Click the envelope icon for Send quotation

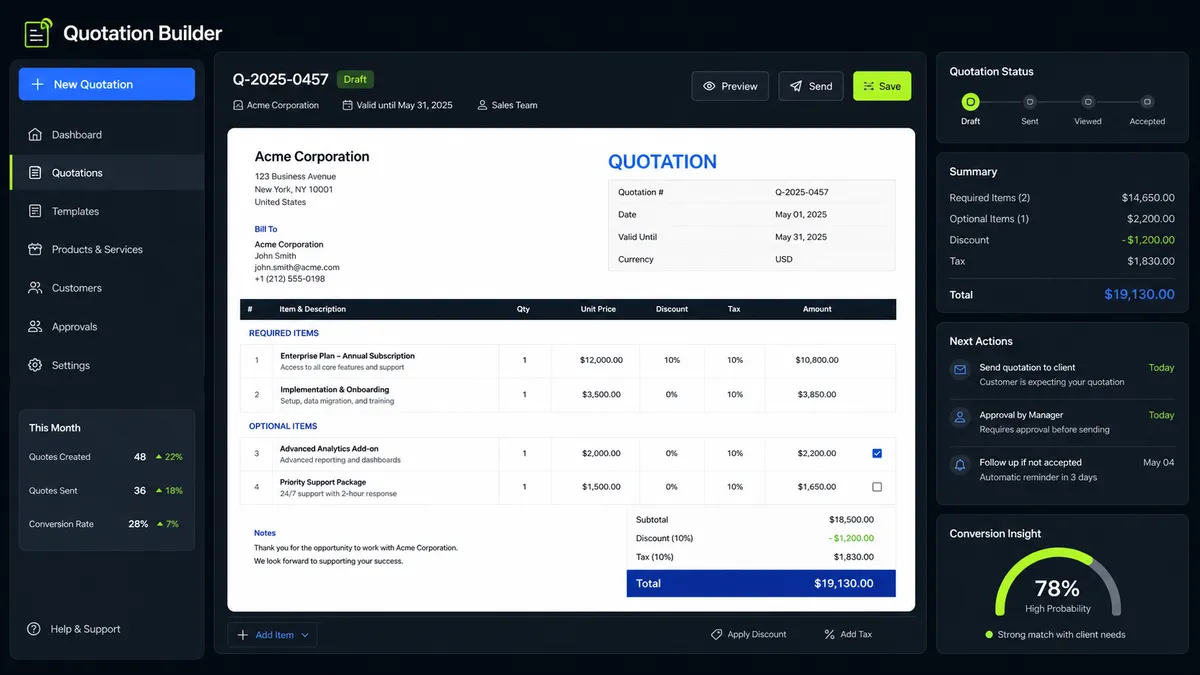point(960,370)
